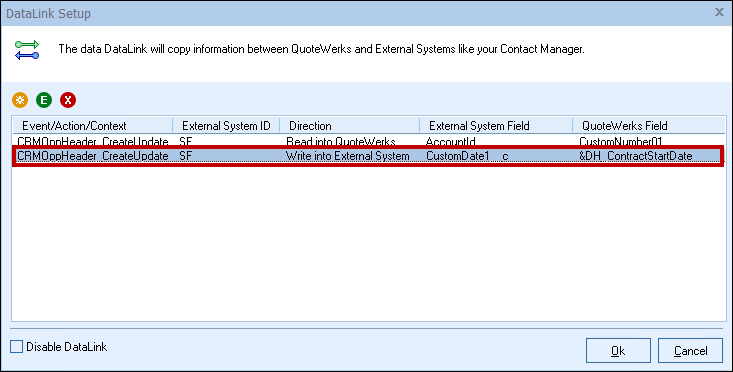Click the Cancel button
The image size is (733, 372).
point(690,351)
